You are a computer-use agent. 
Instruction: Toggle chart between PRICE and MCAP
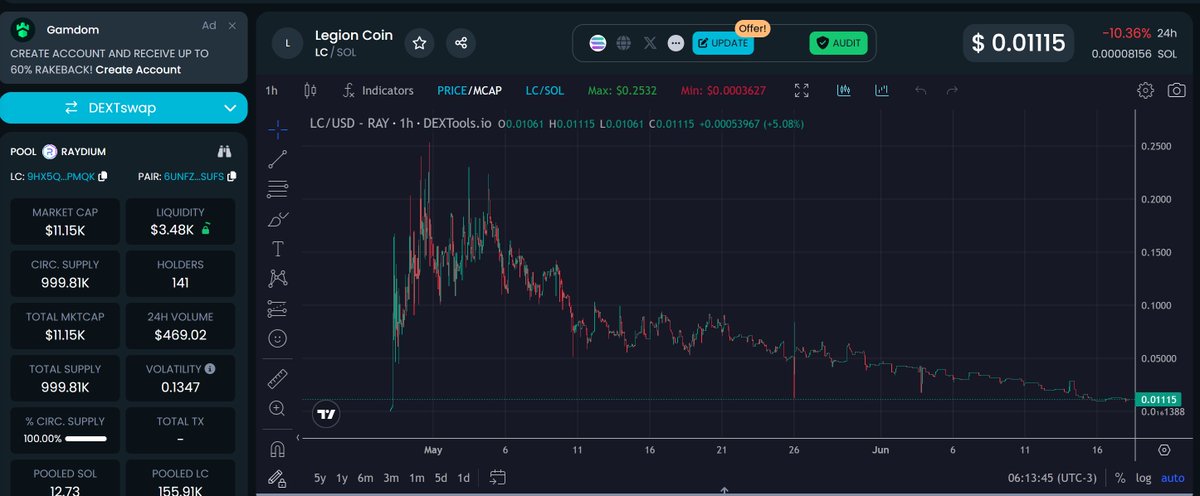[469, 90]
